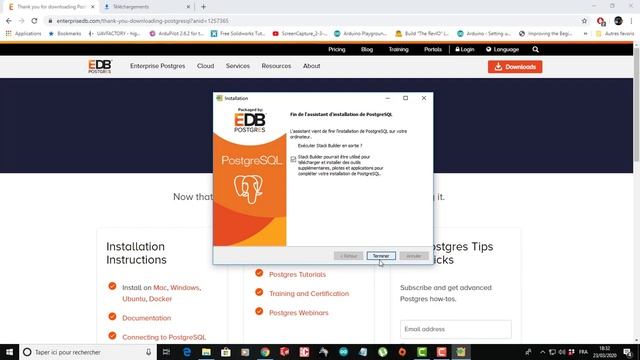Click the Windows install instructions link
640x360 pixels.
pyautogui.click(x=184, y=288)
